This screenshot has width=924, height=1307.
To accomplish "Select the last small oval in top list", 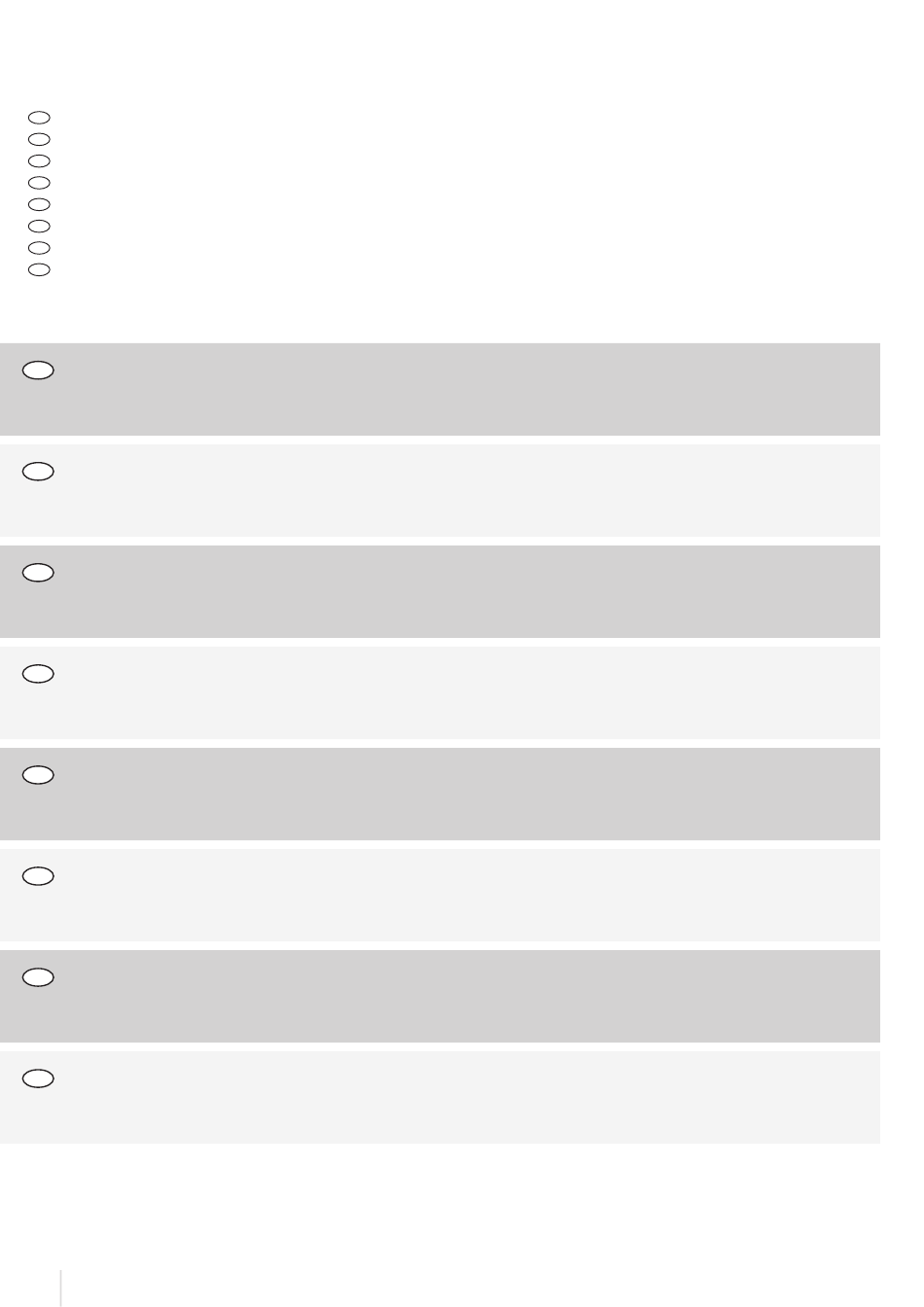I will click(x=39, y=269).
